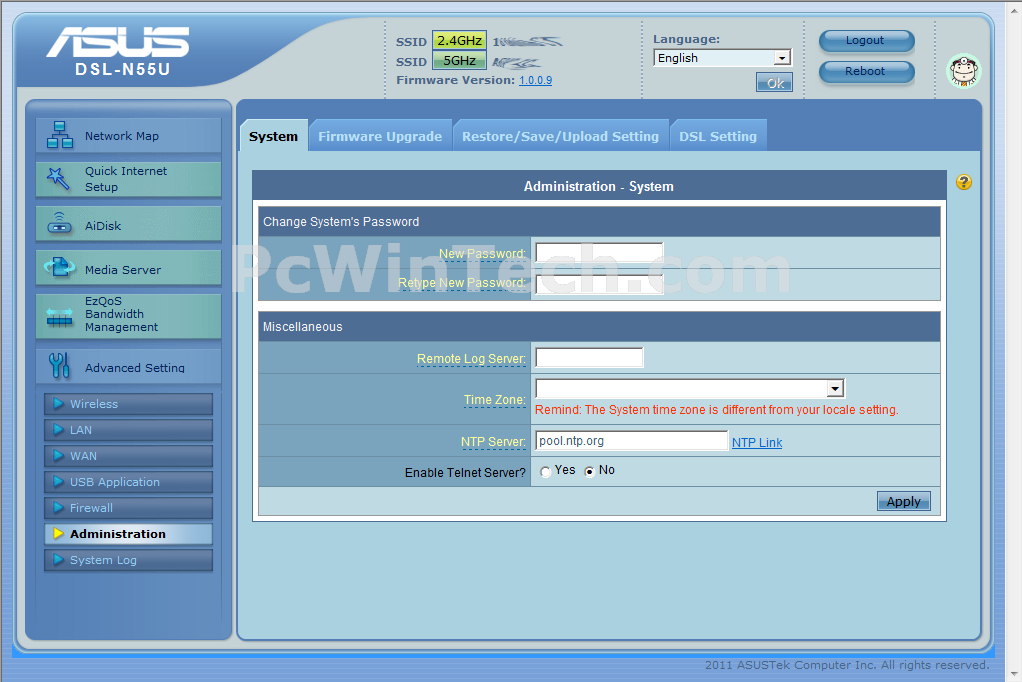
Task: Click the Quick Internet Setup wand icon
Action: (x=58, y=179)
